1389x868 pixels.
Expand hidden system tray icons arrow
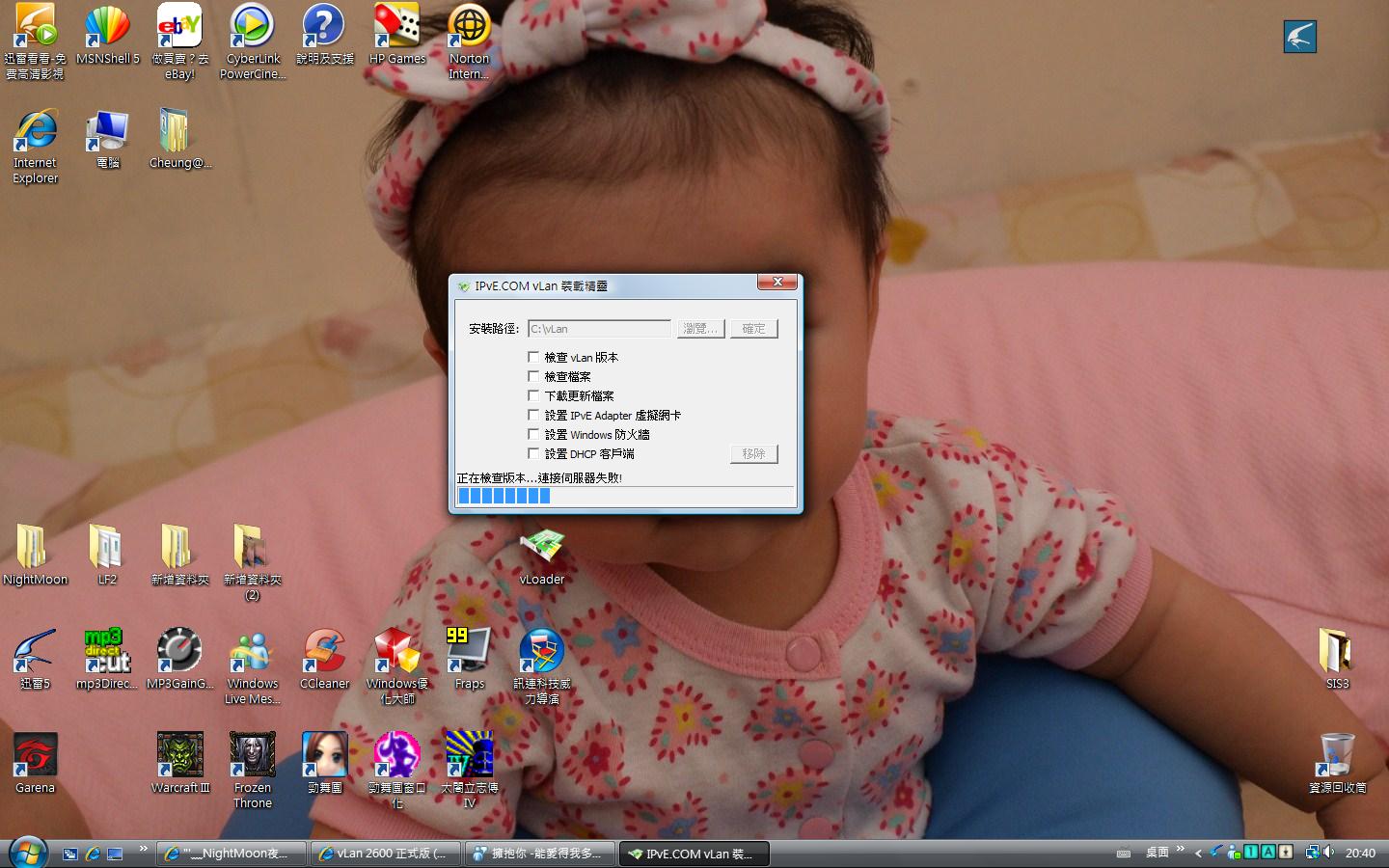click(1198, 853)
